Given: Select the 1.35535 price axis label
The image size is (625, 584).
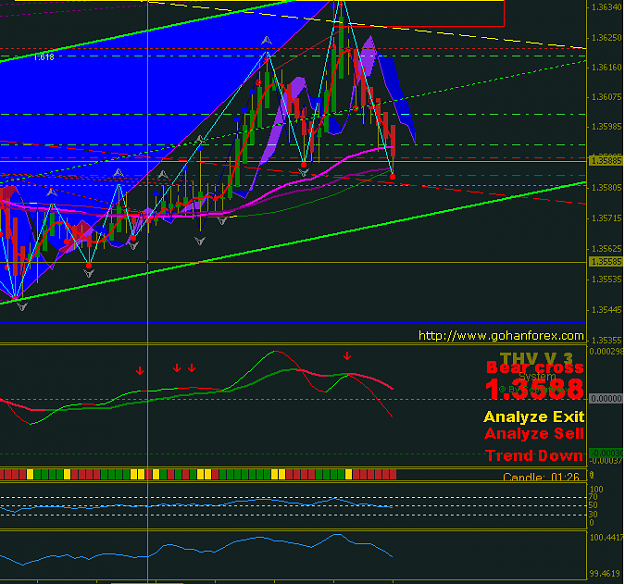Looking at the screenshot, I should (606, 279).
